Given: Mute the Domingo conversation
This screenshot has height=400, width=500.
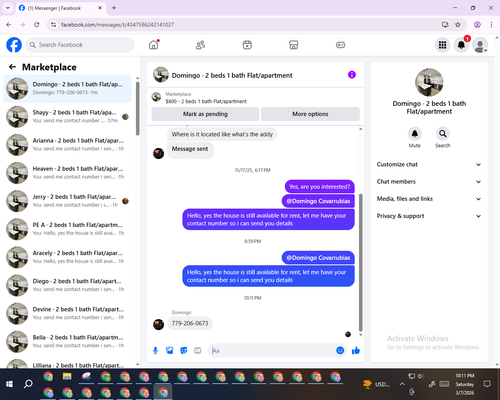Looking at the screenshot, I should [x=415, y=134].
